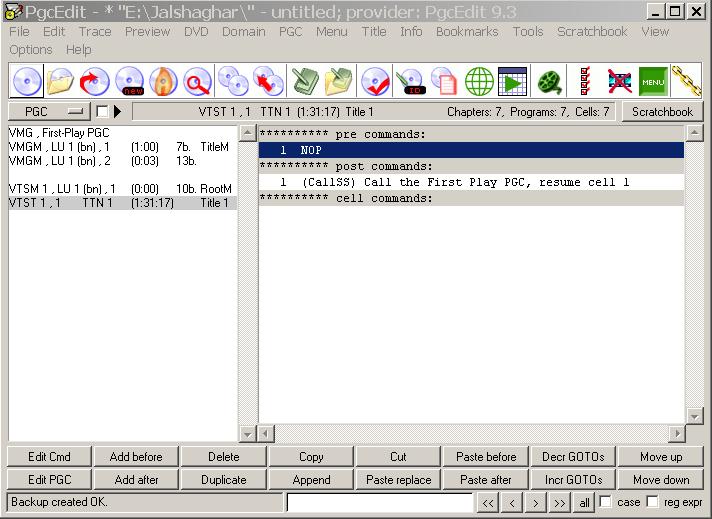Click the open folder DVD icon
The width and height of the screenshot is (712, 519).
coord(60,81)
